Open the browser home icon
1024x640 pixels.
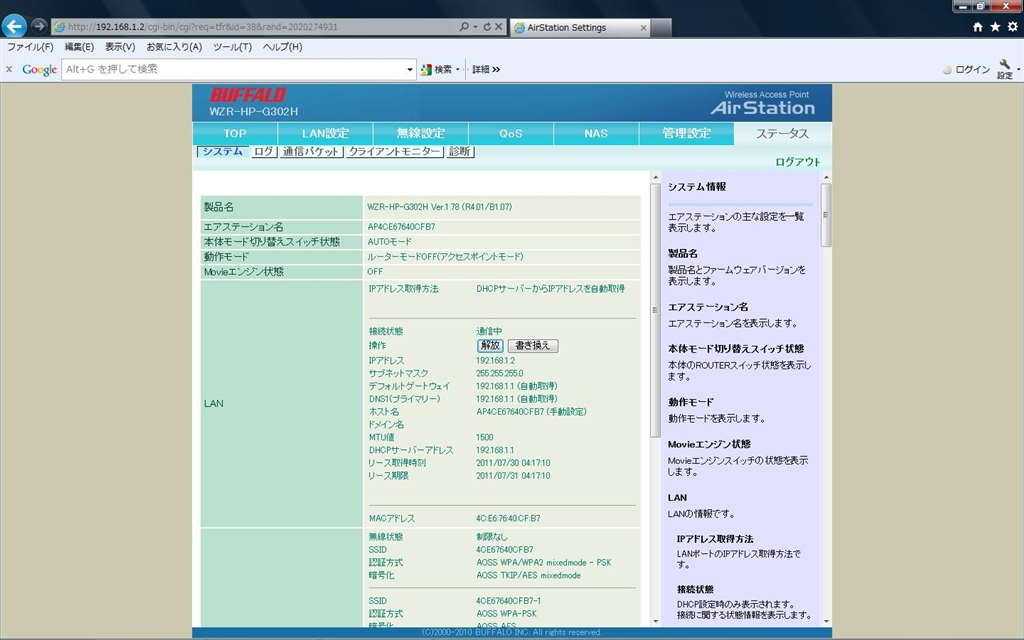(978, 27)
